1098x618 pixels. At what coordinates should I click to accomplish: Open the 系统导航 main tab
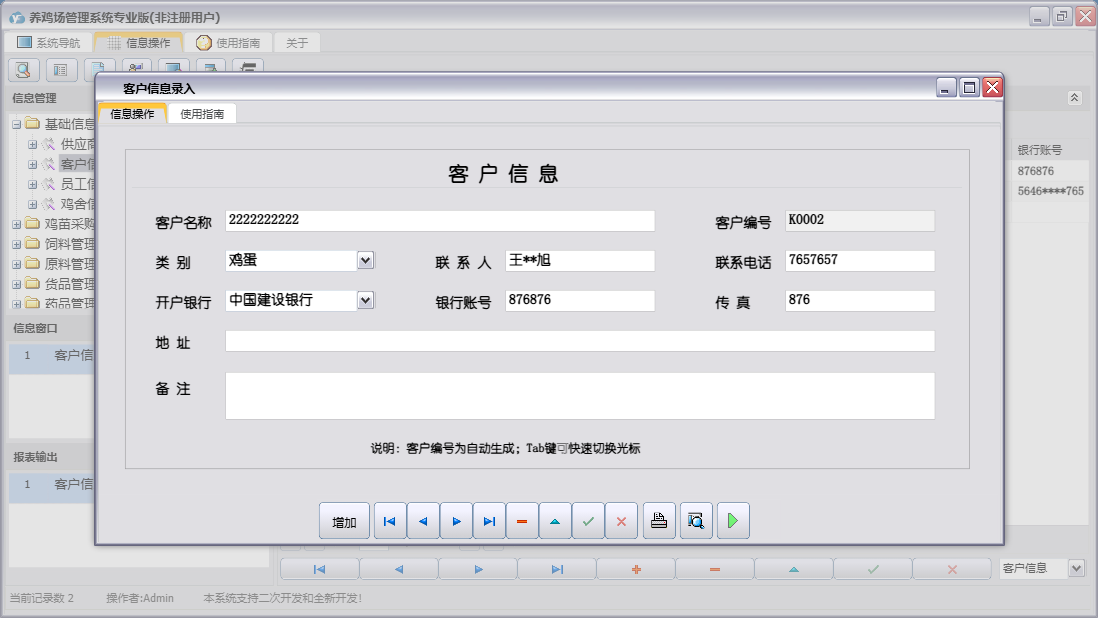48,43
